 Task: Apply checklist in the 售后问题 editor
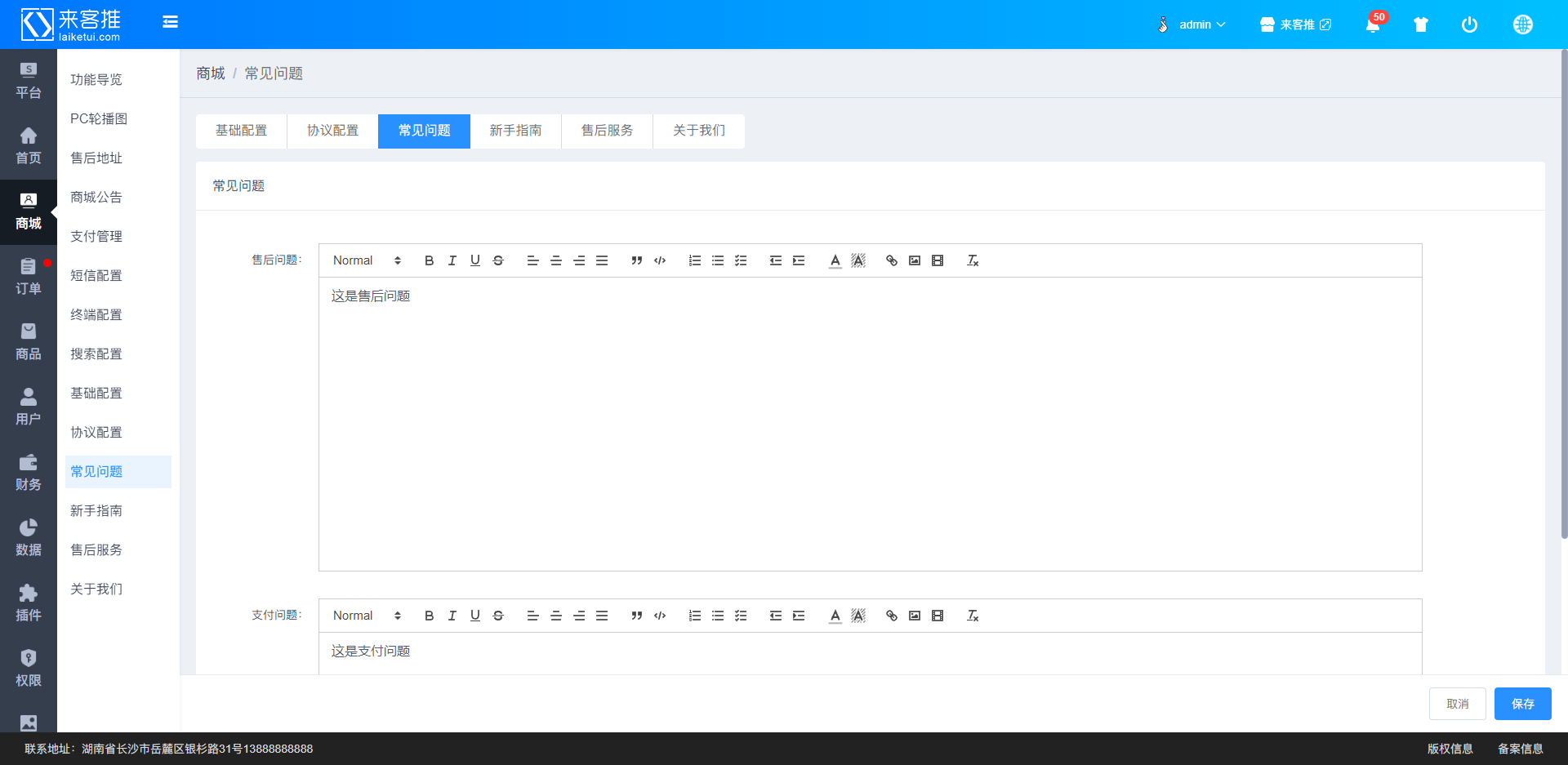click(x=740, y=260)
